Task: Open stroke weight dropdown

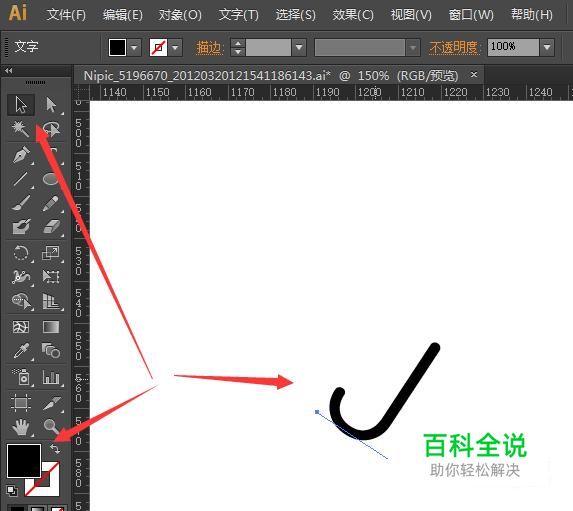Action: coord(299,48)
